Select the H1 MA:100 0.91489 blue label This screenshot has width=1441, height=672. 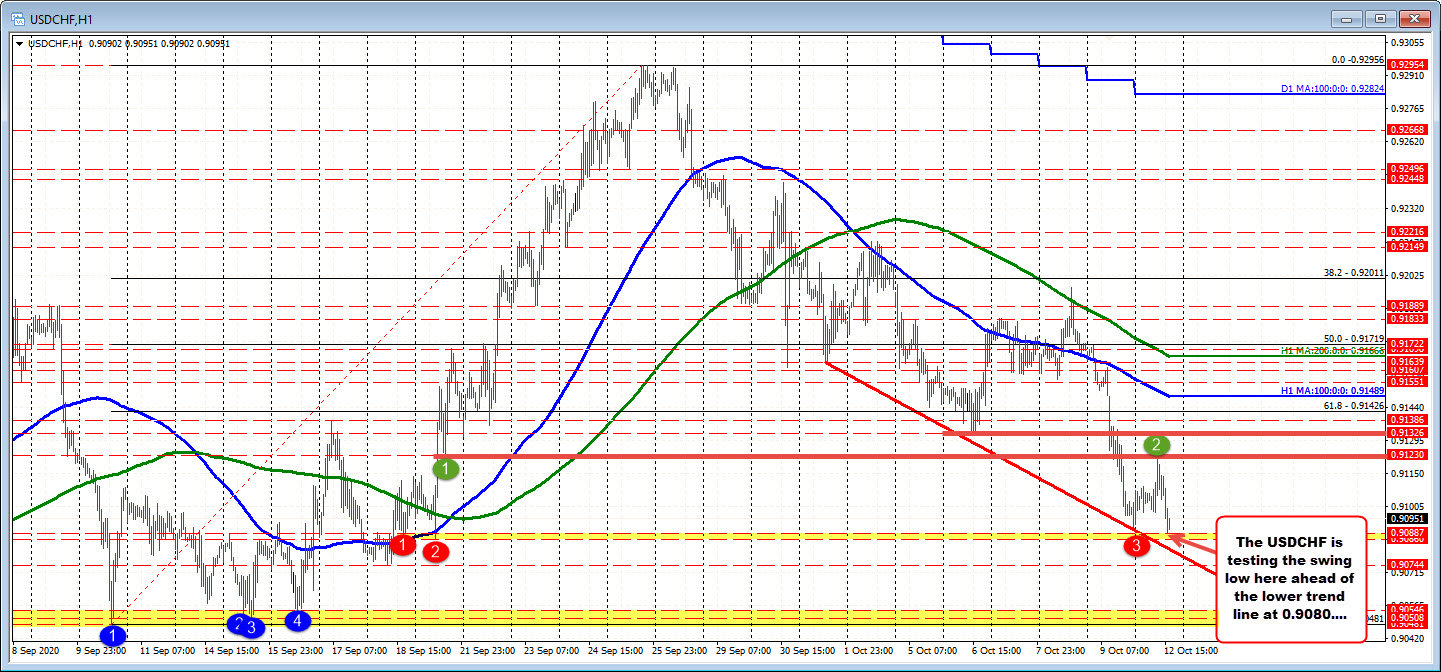pos(1333,391)
